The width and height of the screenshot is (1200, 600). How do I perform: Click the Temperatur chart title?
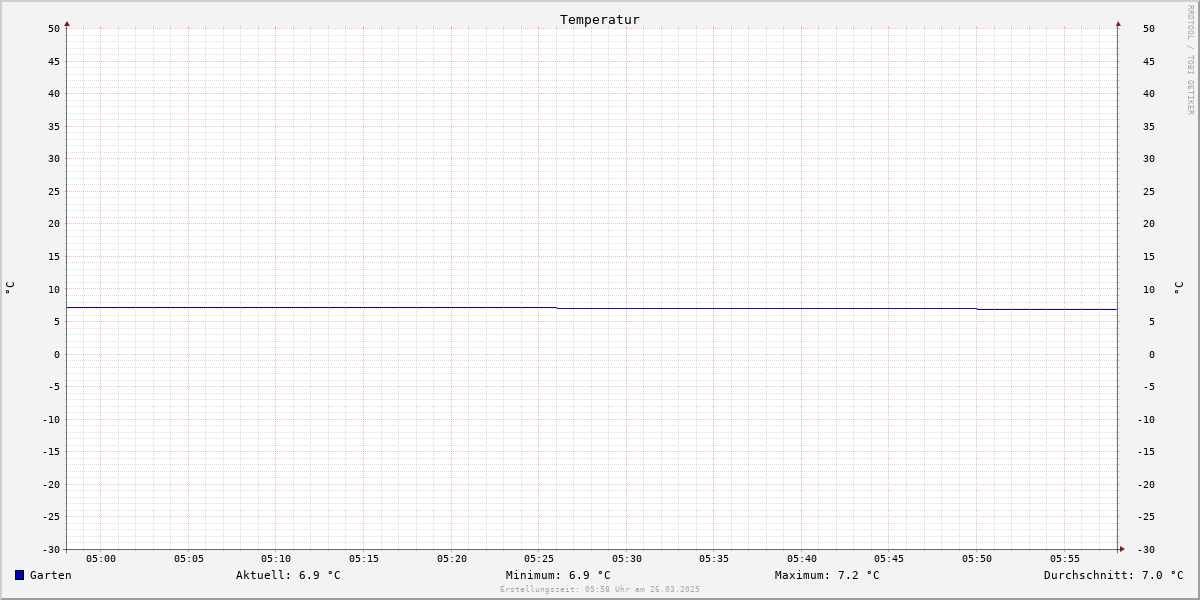pyautogui.click(x=600, y=19)
